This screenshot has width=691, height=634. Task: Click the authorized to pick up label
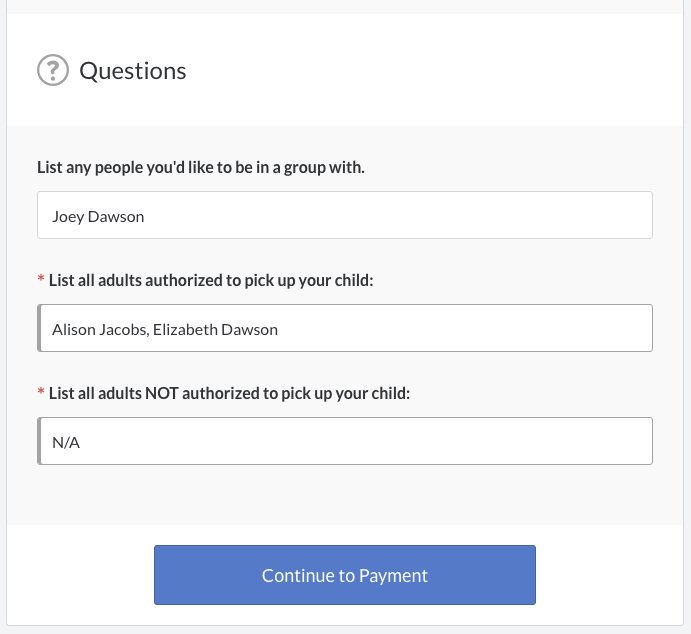click(211, 280)
